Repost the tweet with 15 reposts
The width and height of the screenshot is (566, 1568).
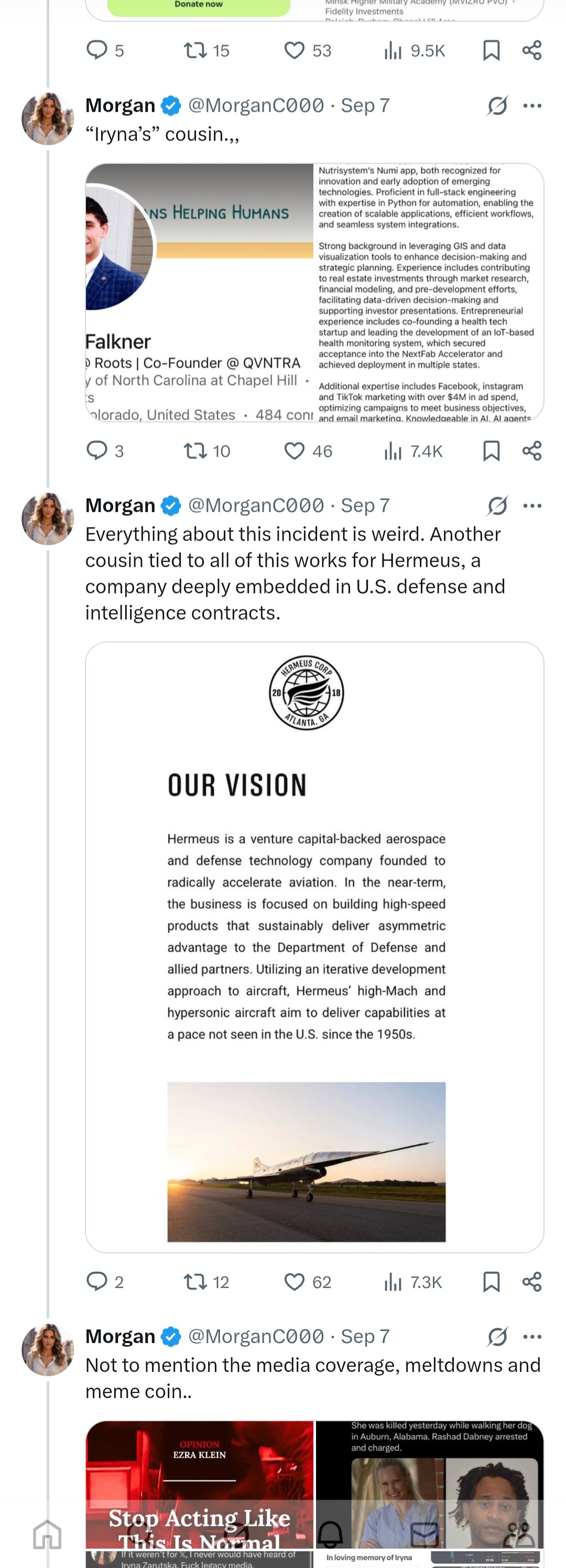(206, 50)
